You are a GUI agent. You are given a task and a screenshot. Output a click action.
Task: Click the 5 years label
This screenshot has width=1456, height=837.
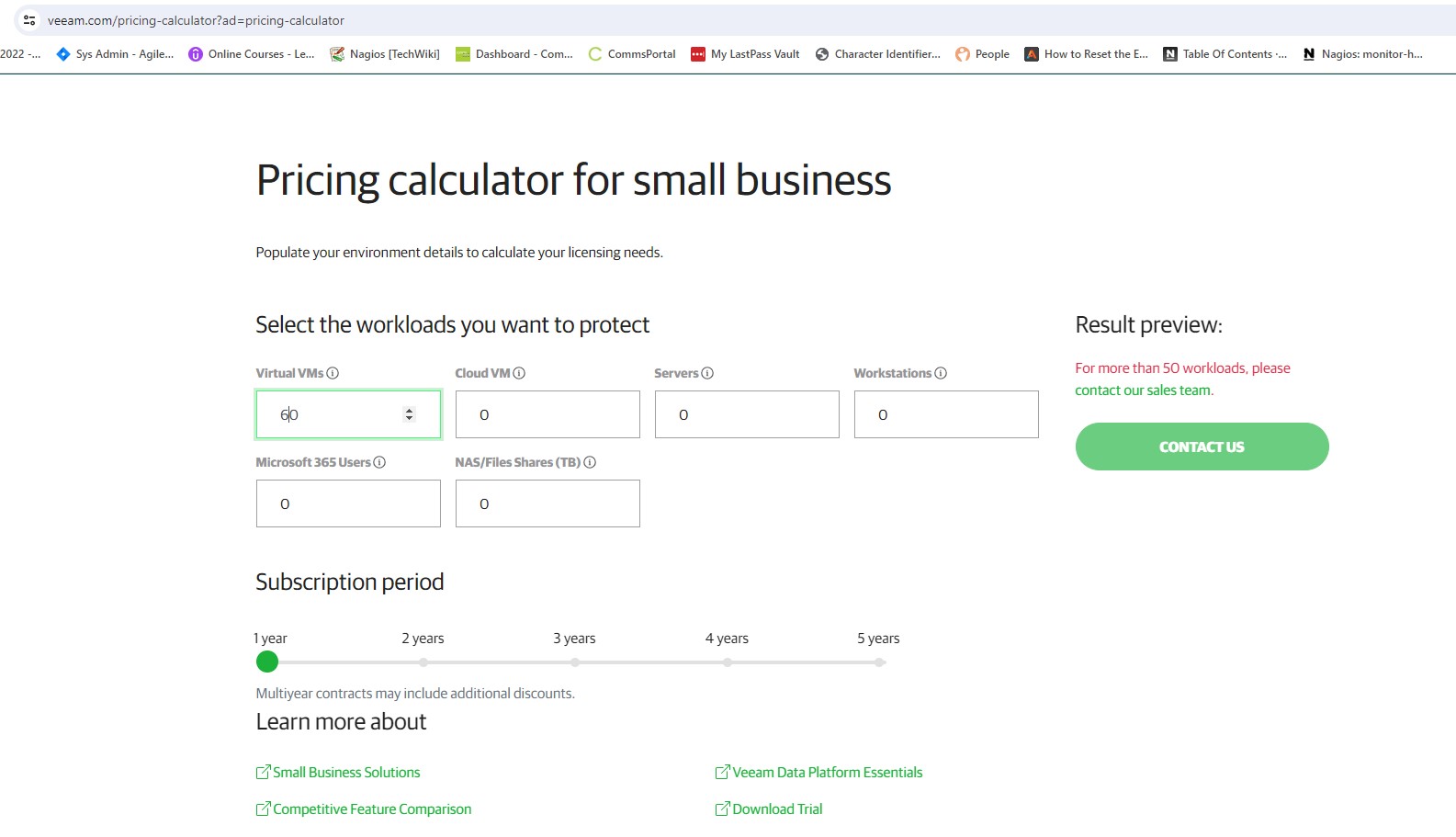click(878, 638)
